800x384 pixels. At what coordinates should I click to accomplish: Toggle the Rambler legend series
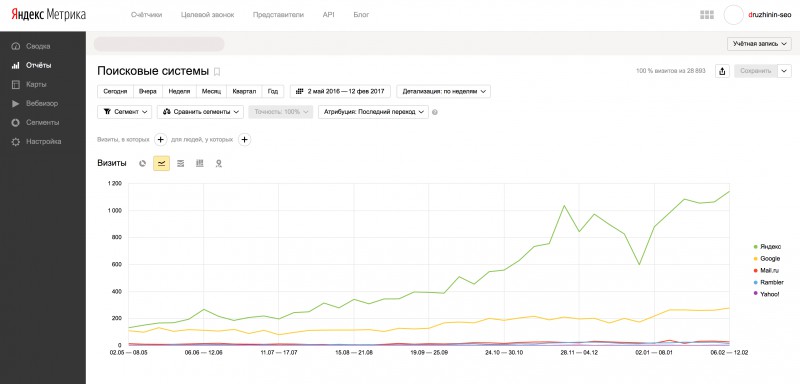pyautogui.click(x=768, y=282)
